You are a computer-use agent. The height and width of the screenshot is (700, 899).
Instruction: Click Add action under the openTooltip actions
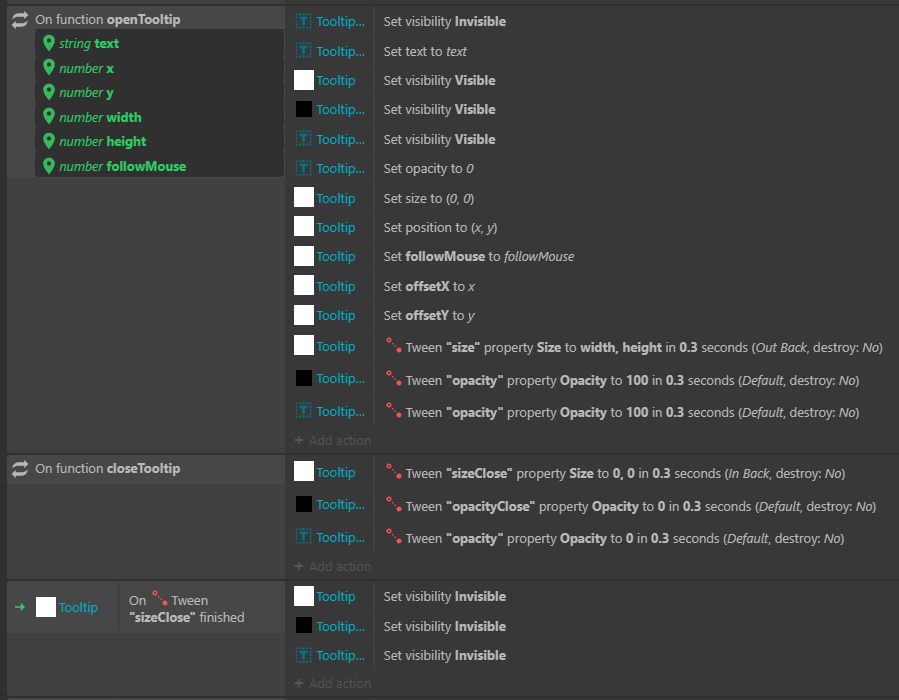pos(332,440)
